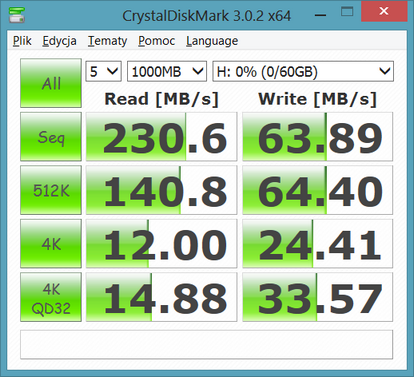Click the 4K QD32 write result 33.57
This screenshot has height=377, width=414.
[x=317, y=297]
